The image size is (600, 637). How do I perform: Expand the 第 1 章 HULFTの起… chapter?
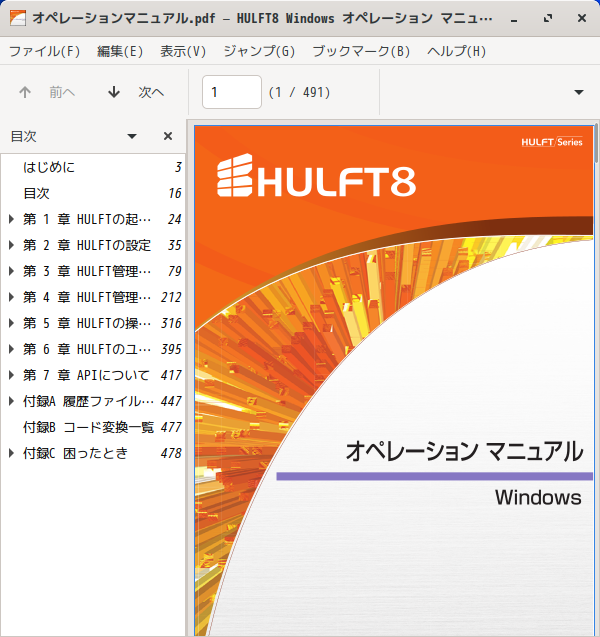11,219
